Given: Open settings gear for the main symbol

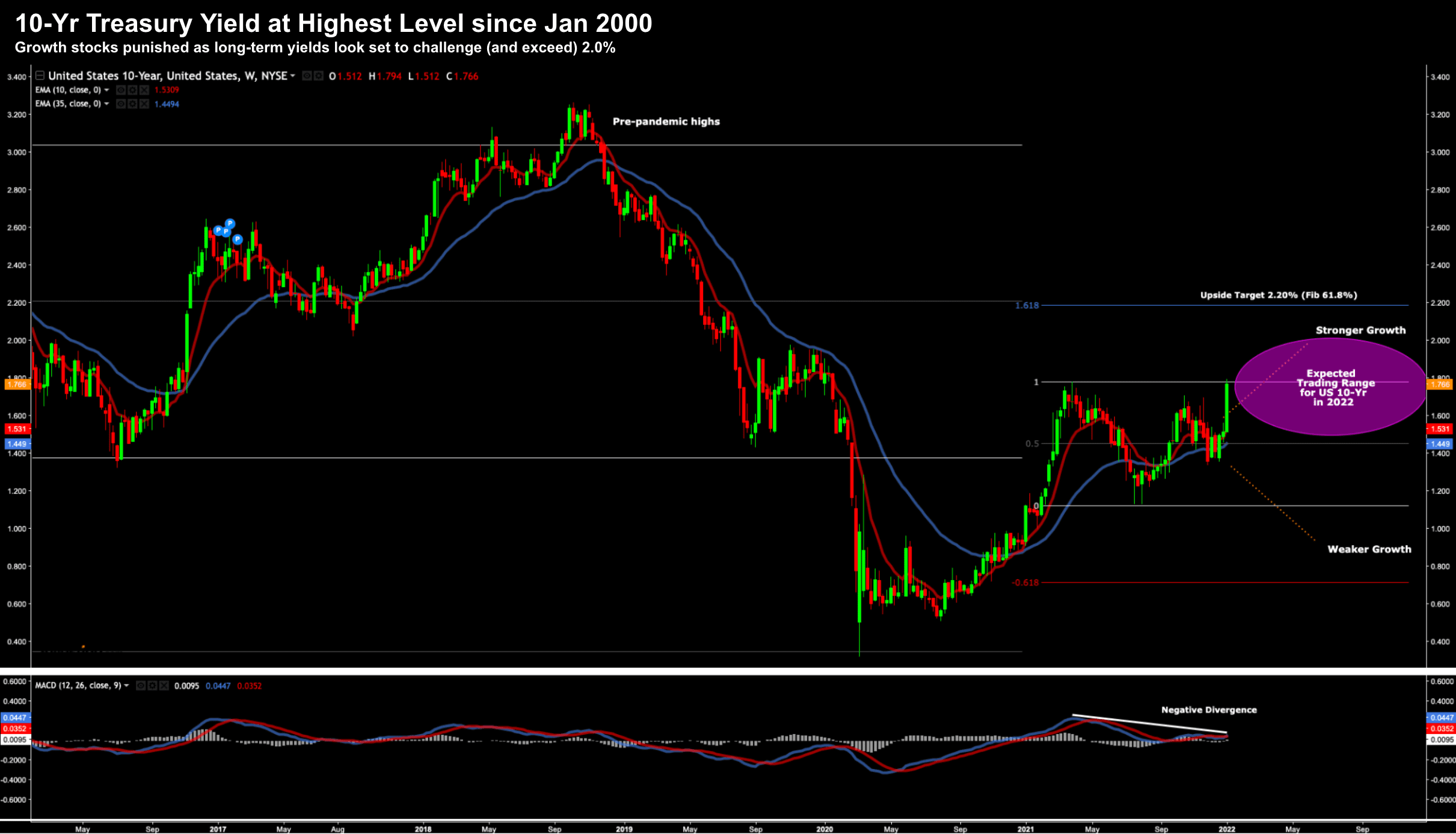Looking at the screenshot, I should pyautogui.click(x=319, y=76).
